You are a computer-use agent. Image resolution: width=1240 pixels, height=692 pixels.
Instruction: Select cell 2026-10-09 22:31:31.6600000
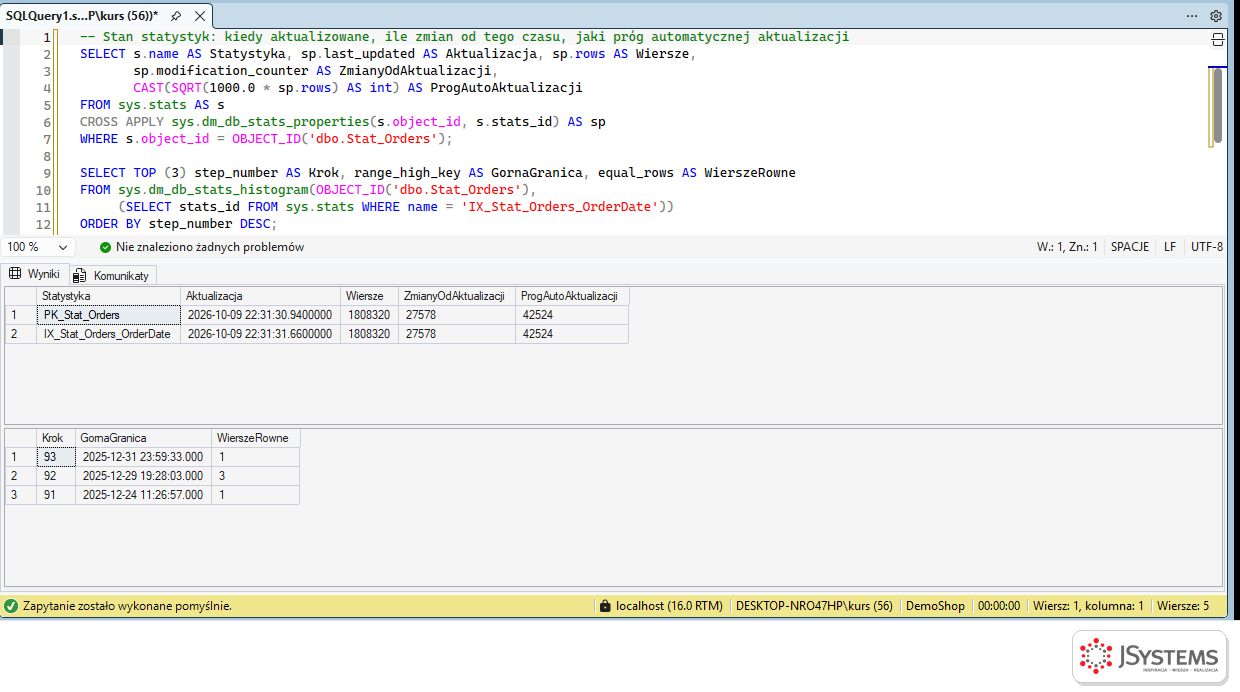[x=260, y=334]
